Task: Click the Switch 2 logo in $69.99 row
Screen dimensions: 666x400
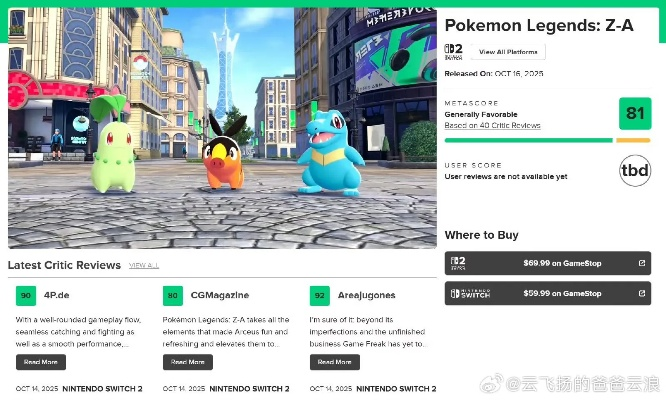Action: (458, 263)
